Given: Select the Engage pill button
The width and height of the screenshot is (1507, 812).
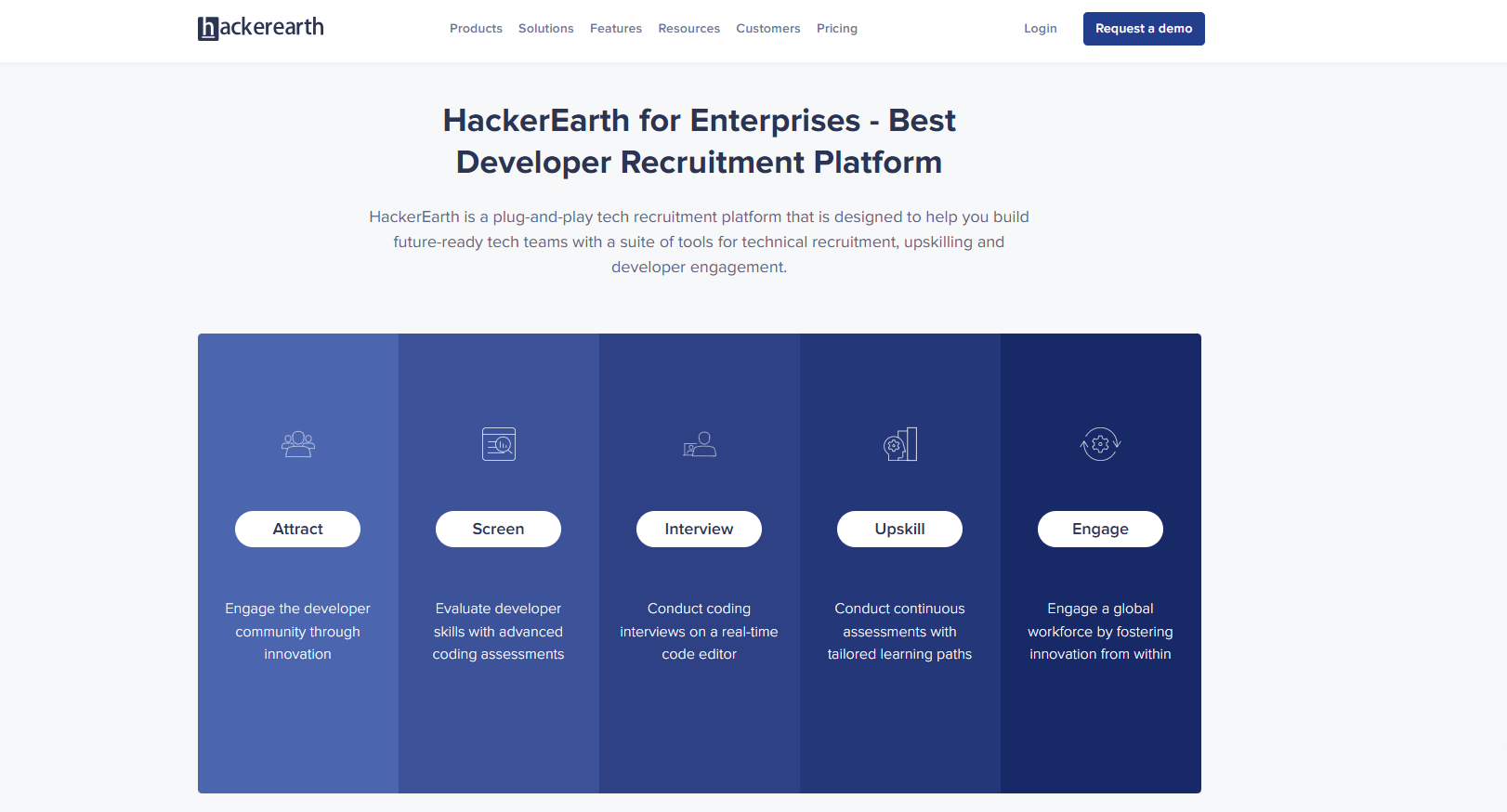Looking at the screenshot, I should (1100, 529).
